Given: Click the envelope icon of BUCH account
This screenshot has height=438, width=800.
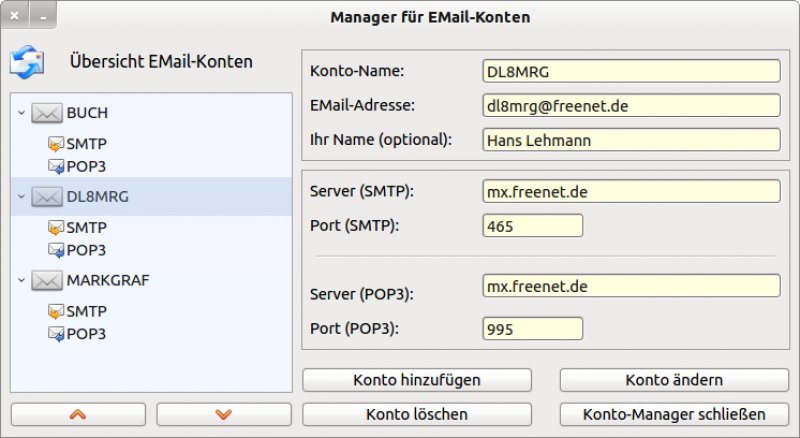Looking at the screenshot, I should [x=47, y=113].
